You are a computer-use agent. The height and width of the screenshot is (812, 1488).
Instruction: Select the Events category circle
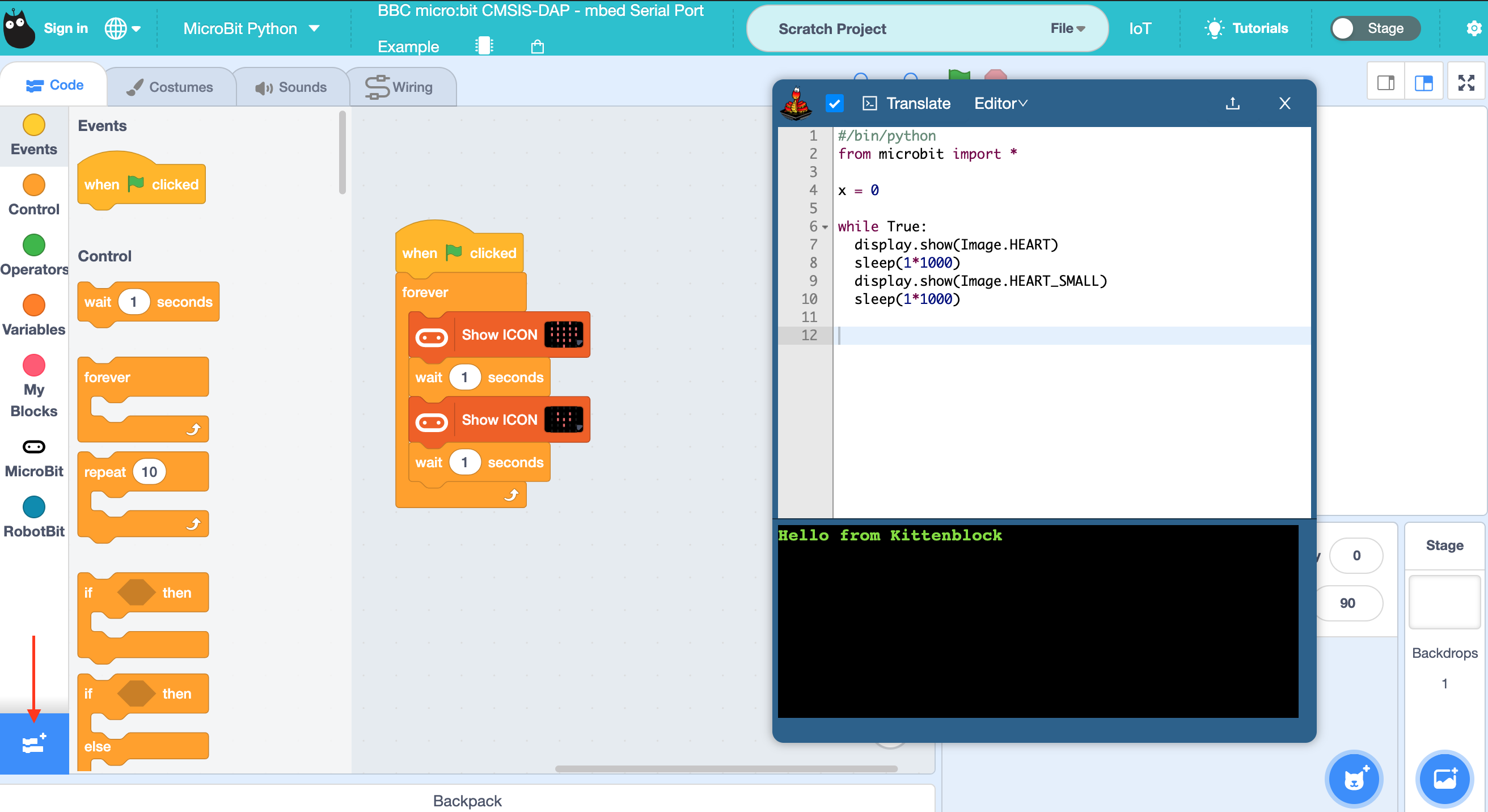pyautogui.click(x=33, y=125)
